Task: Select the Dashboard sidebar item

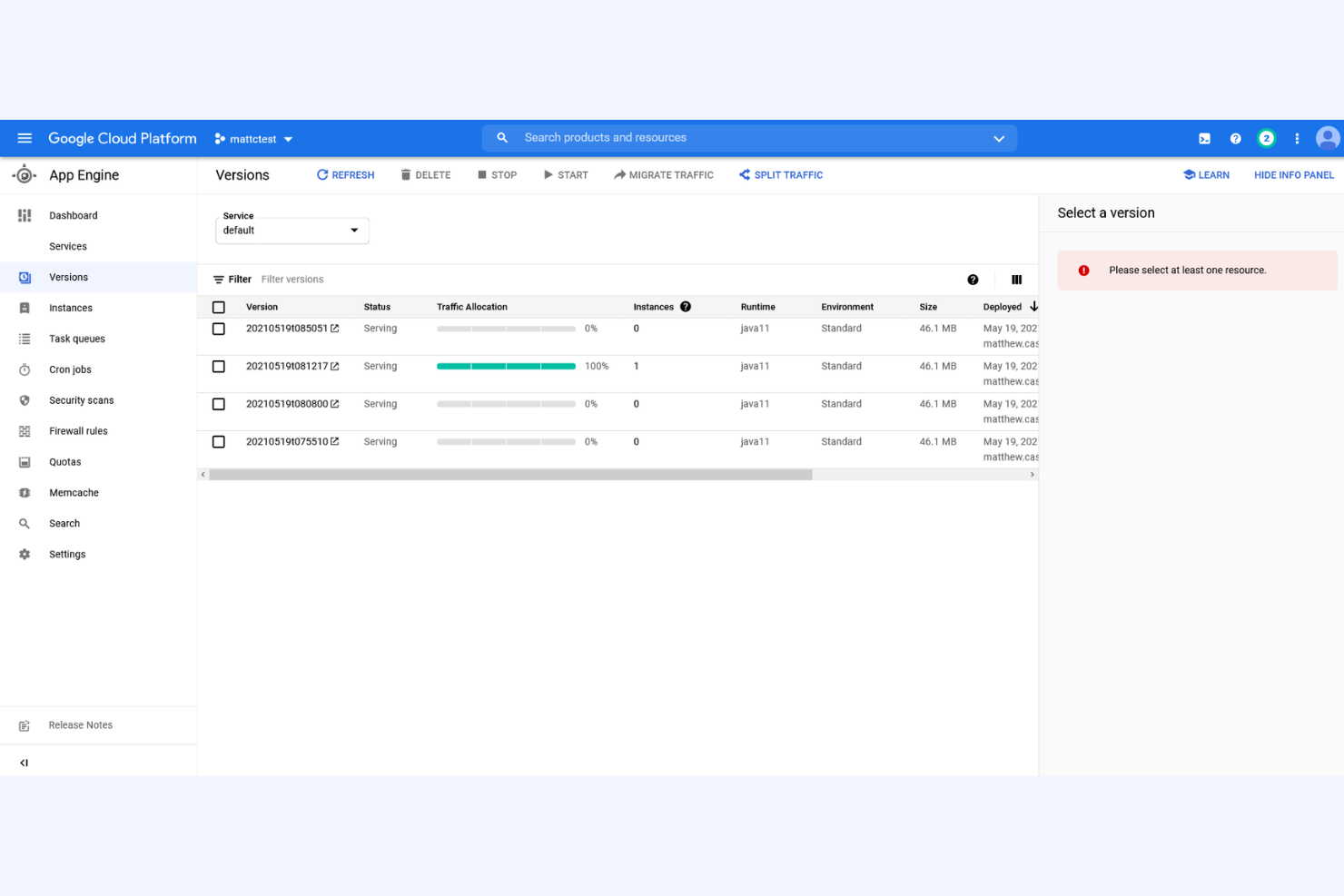Action: click(x=73, y=215)
